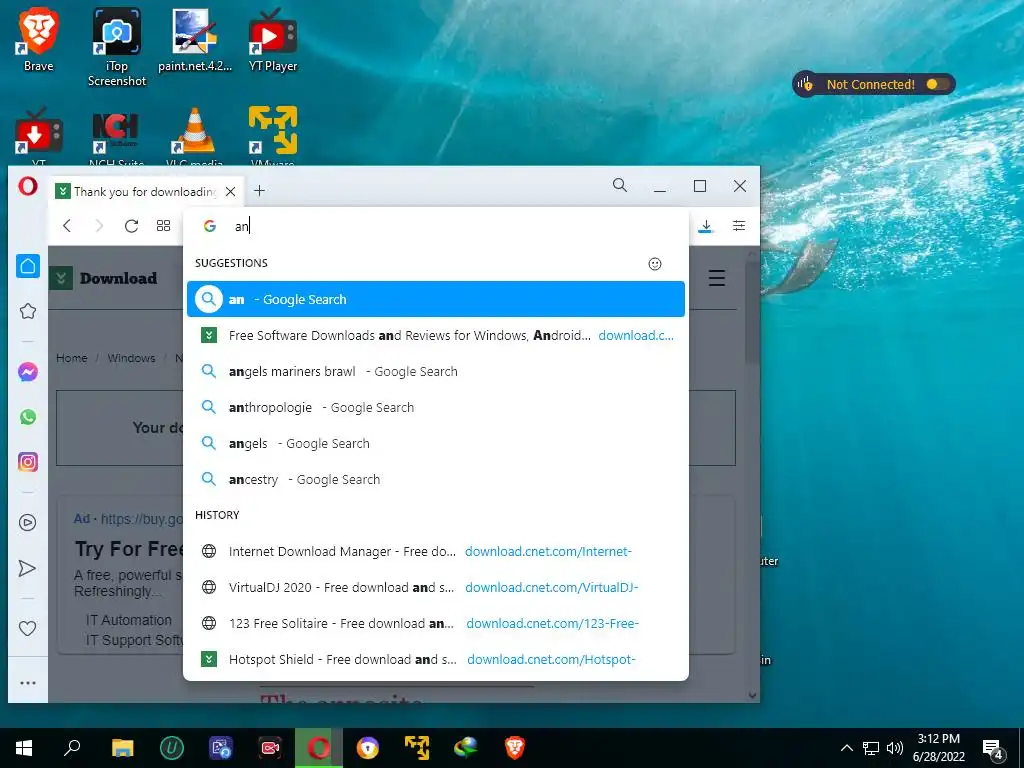Open File Explorer from the taskbar
This screenshot has width=1024, height=768.
[122, 748]
